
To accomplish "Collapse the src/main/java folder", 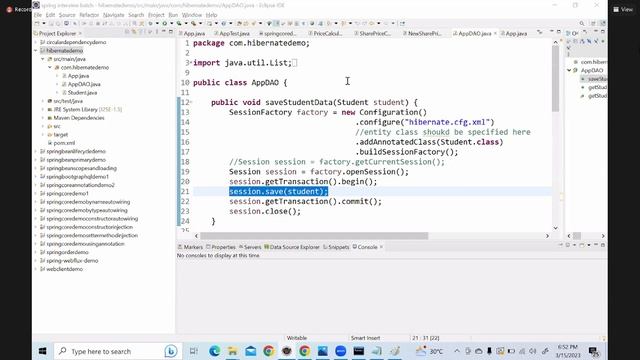I will coord(43,59).
